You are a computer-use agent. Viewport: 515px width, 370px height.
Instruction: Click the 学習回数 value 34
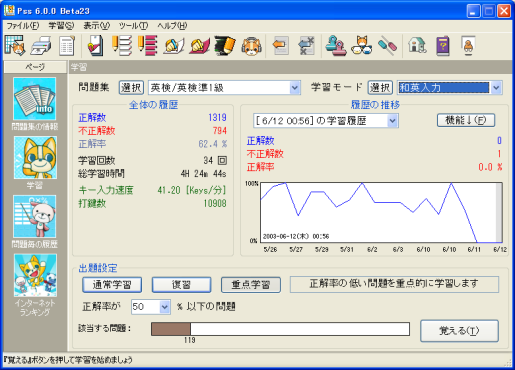[208, 160]
